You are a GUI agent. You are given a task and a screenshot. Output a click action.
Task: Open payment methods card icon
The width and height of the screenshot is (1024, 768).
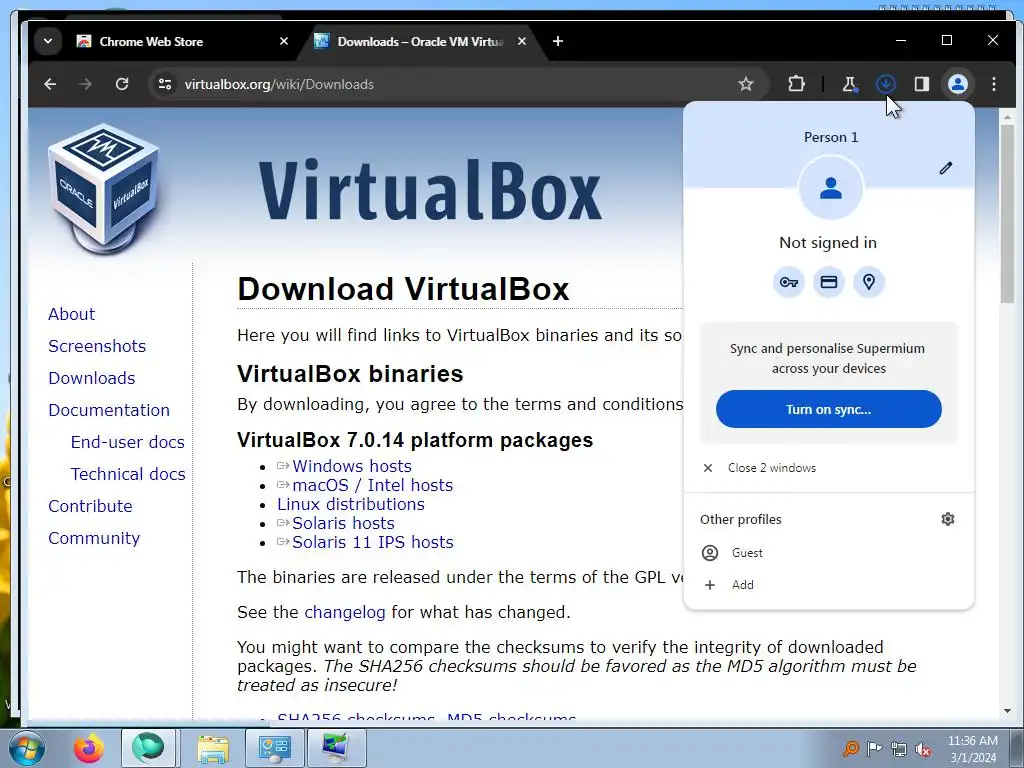pyautogui.click(x=829, y=282)
